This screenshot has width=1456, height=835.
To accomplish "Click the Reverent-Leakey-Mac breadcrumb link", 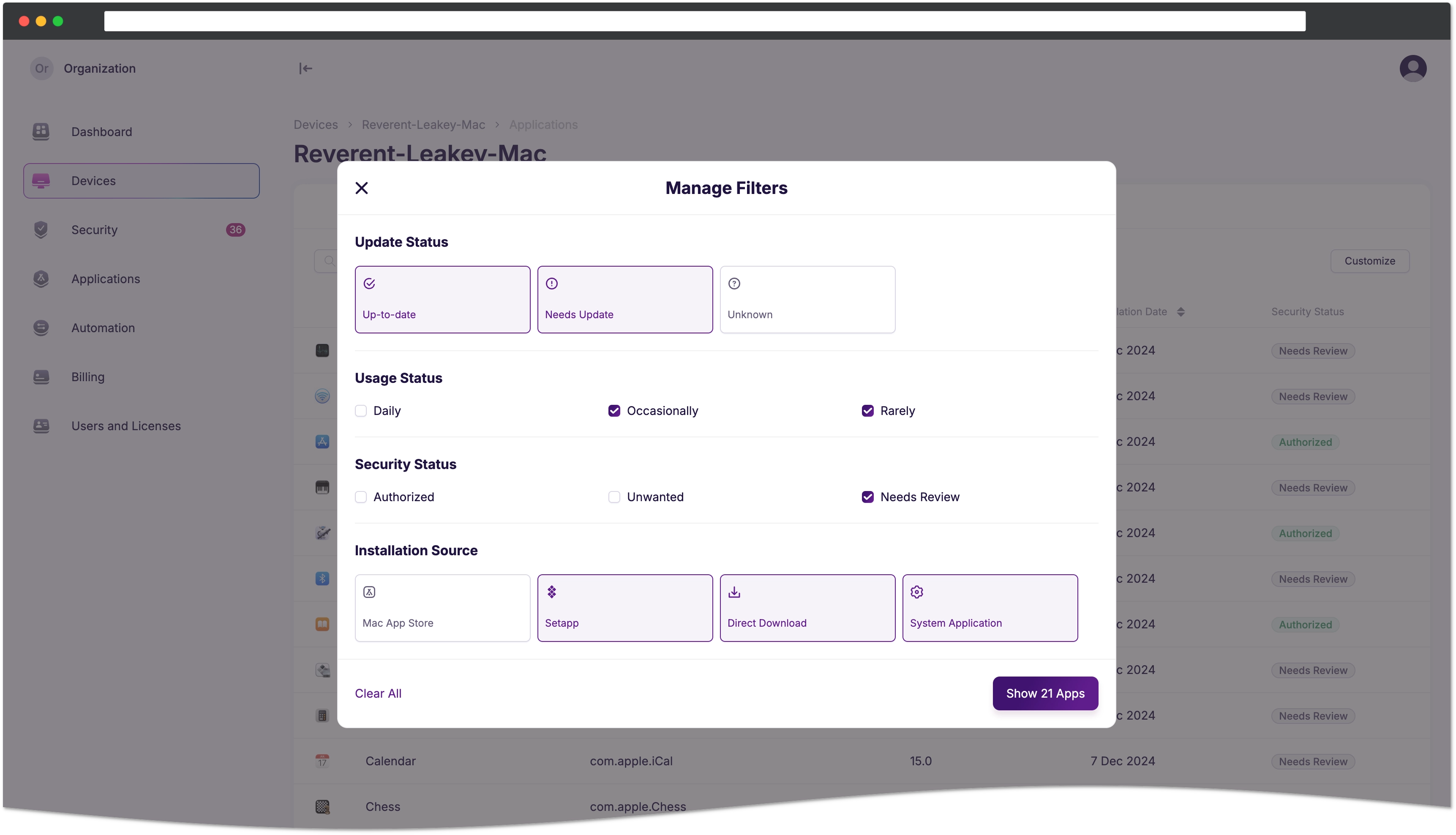I will point(423,124).
